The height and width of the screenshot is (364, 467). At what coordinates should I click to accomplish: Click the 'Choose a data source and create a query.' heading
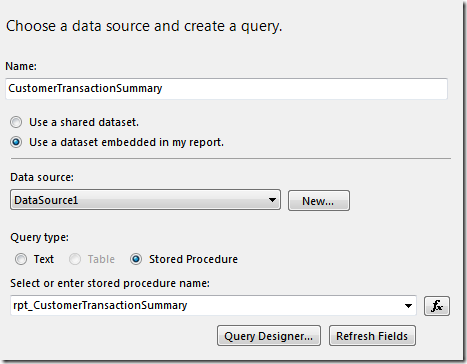coord(144,26)
